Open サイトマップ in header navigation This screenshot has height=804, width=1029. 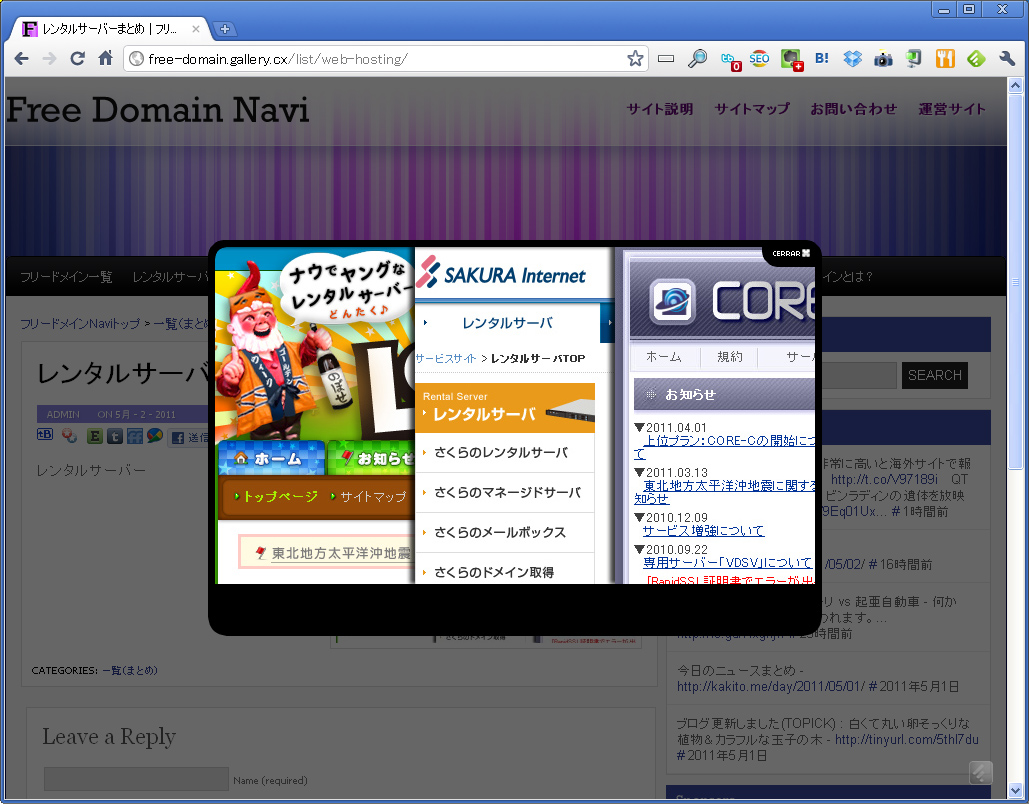click(751, 109)
